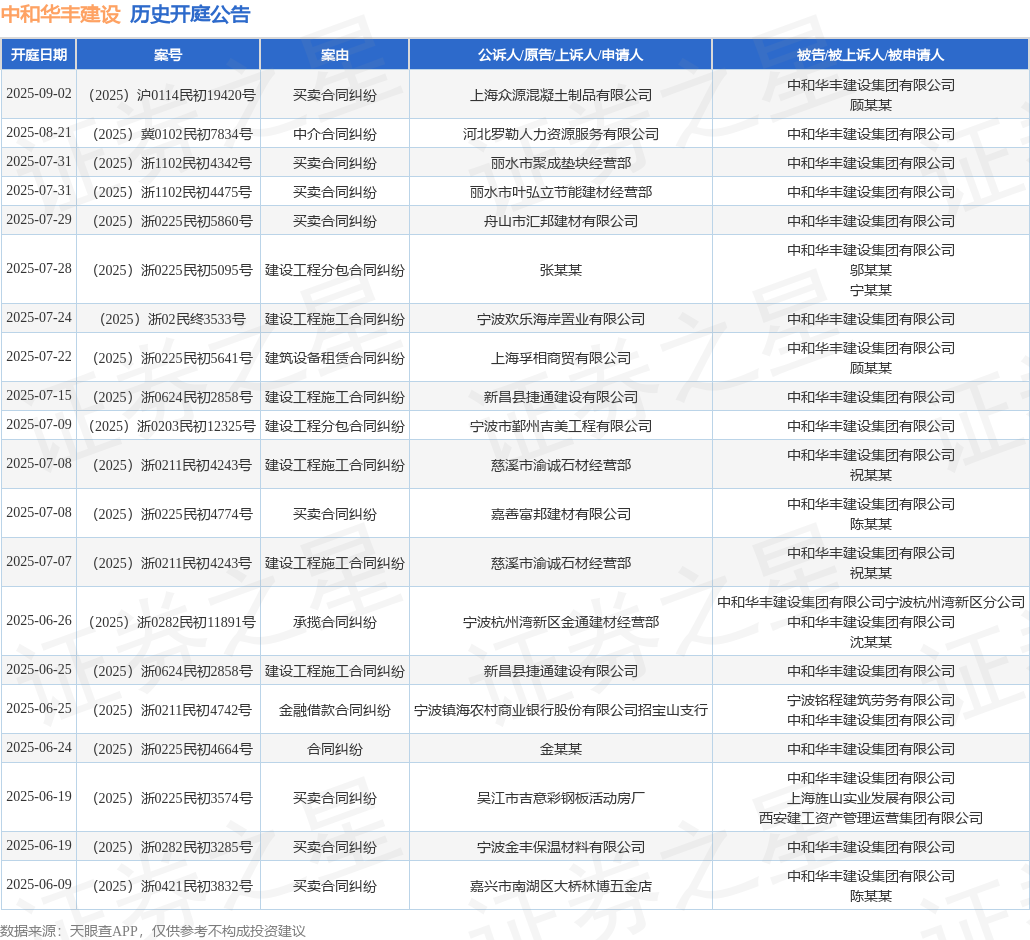The width and height of the screenshot is (1030, 940).
Task: Click defendant 宁波铭程建筑劳务有限公司
Action: 870,700
